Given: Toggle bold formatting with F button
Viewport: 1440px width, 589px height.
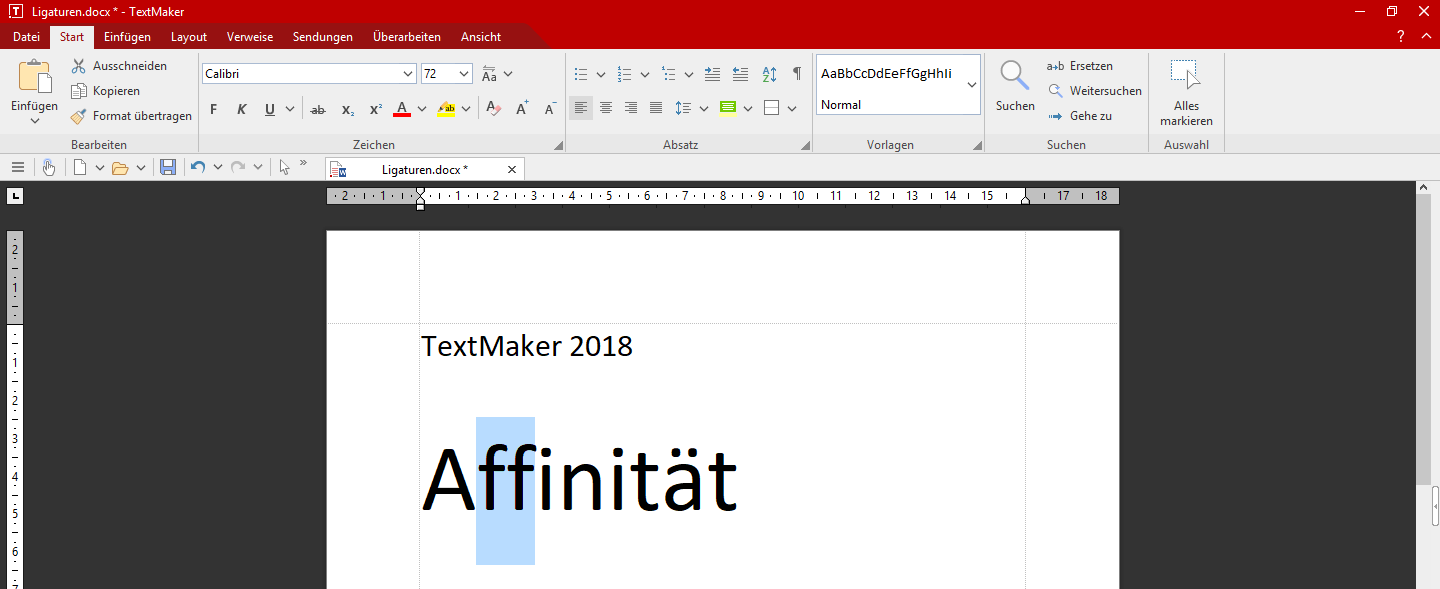Looking at the screenshot, I should pyautogui.click(x=213, y=109).
